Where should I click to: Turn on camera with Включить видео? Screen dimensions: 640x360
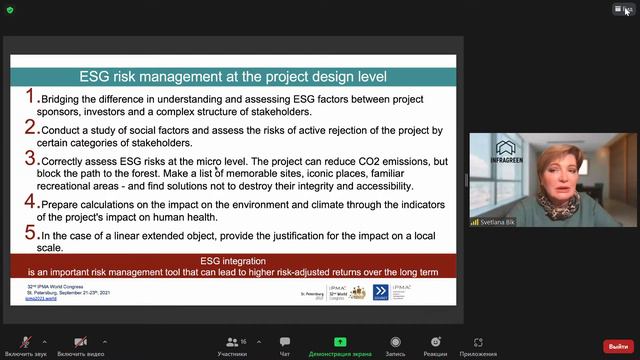tap(80, 347)
